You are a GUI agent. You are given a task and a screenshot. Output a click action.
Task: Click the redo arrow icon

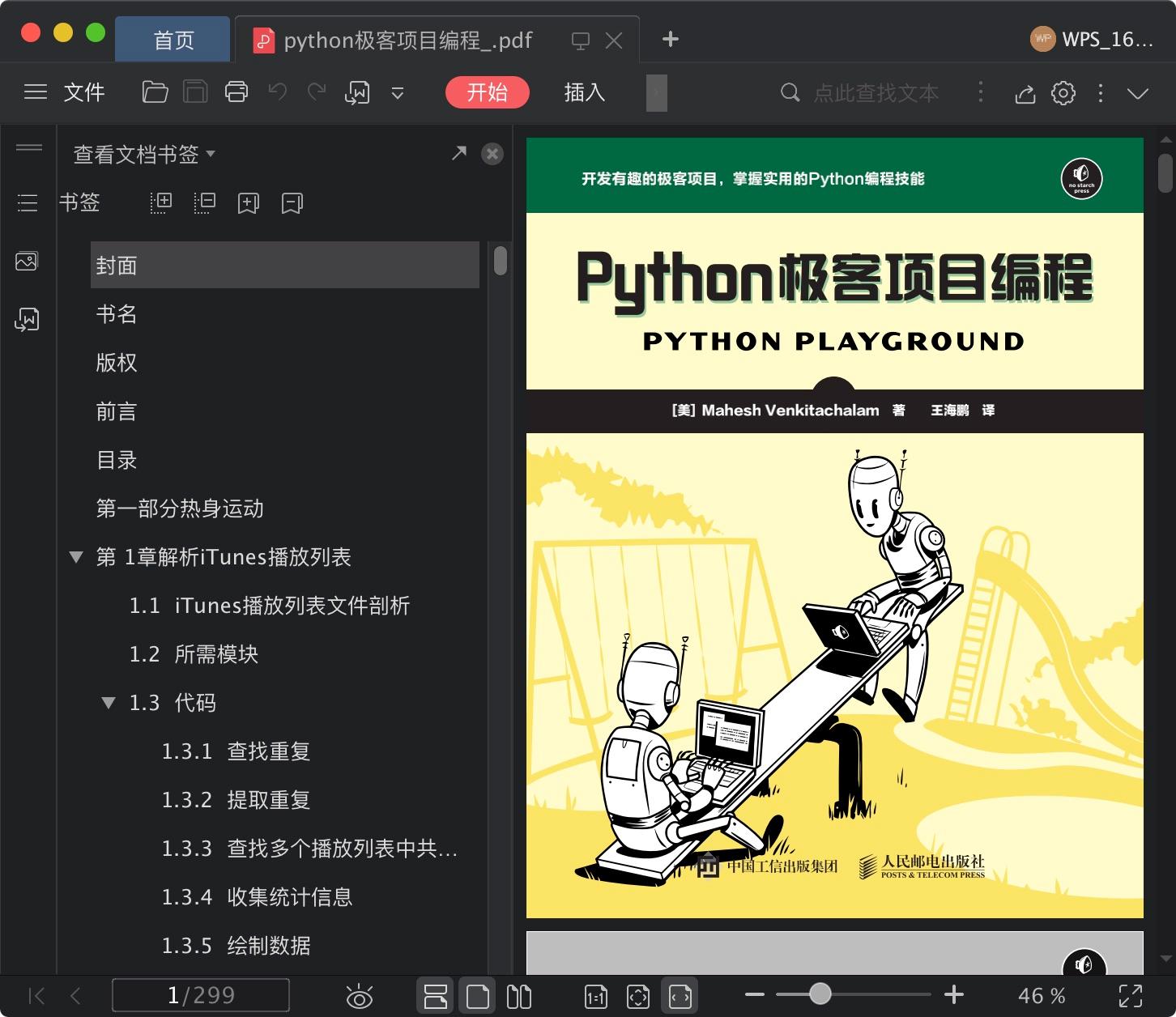tap(317, 91)
